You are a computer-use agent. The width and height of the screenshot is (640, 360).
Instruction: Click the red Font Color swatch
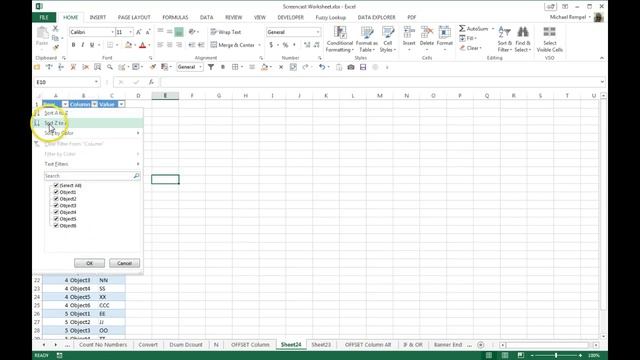pyautogui.click(x=142, y=45)
